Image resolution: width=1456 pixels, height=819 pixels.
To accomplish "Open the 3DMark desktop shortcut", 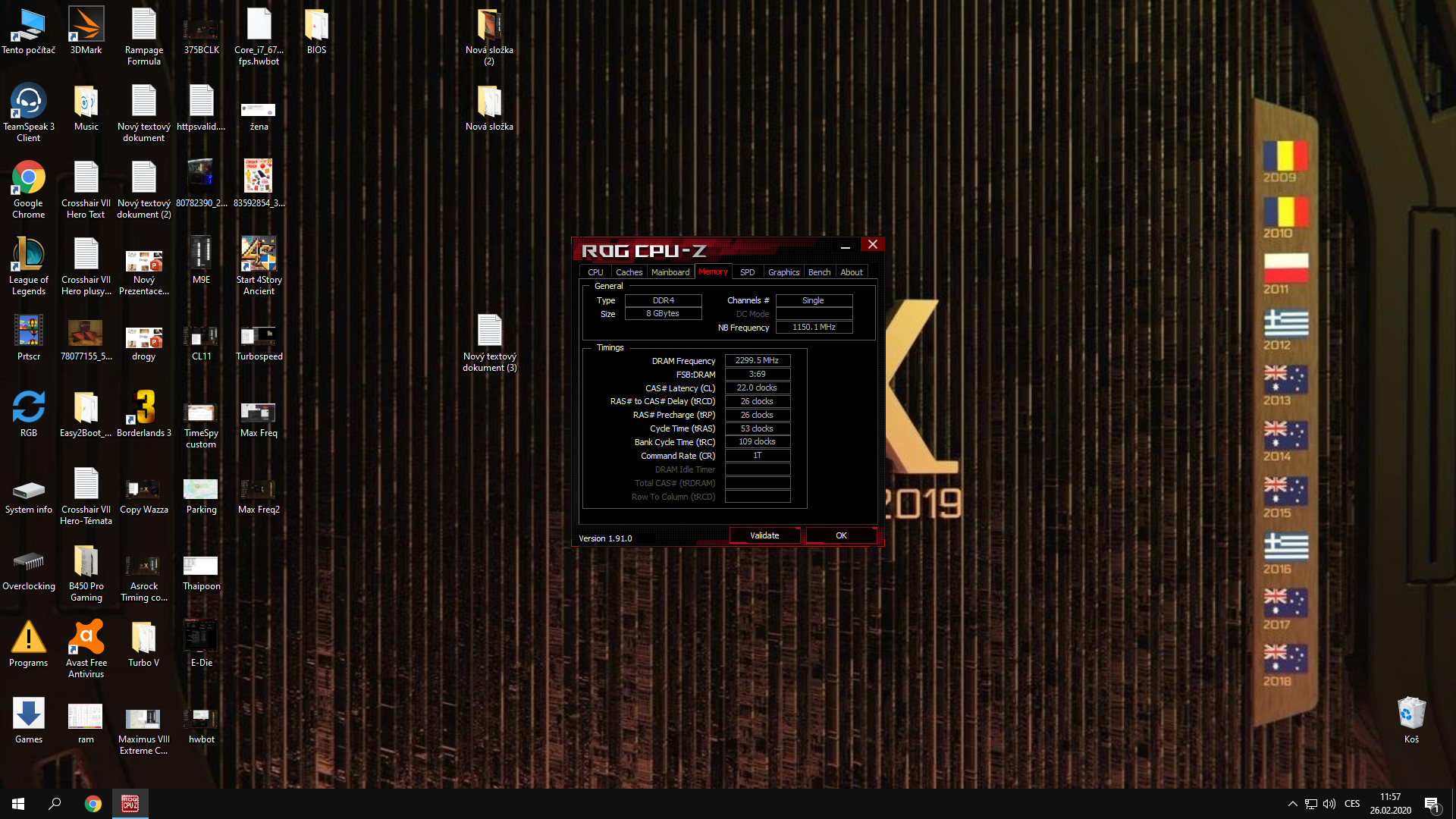I will click(x=86, y=30).
